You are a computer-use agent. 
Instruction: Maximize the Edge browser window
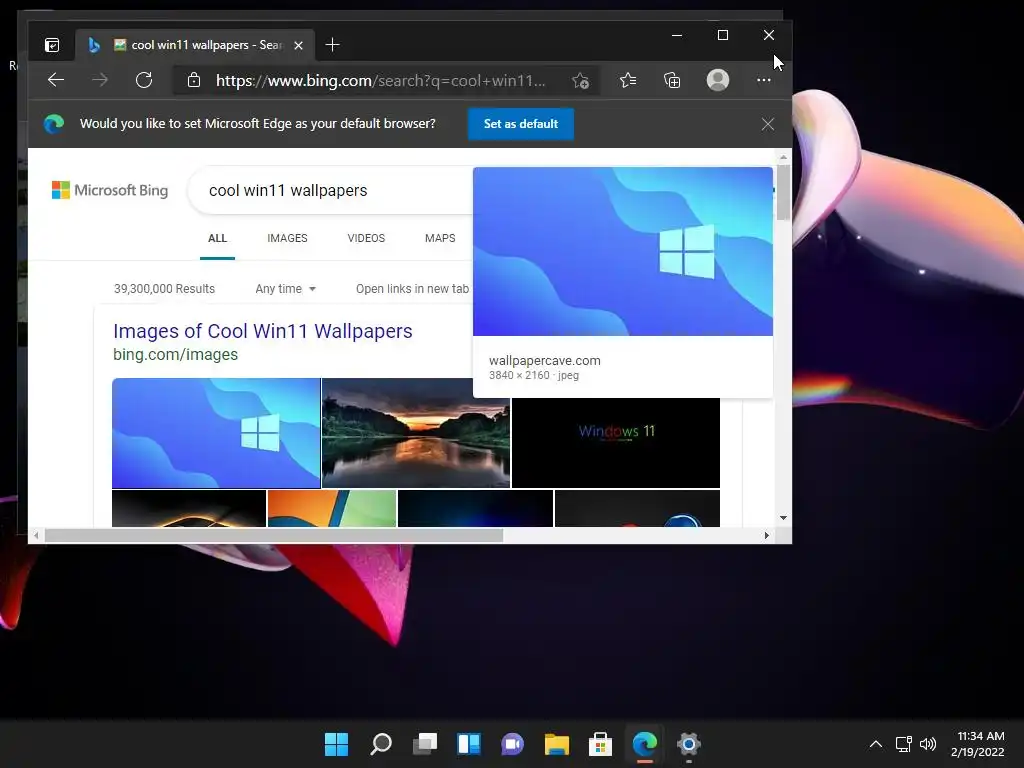tap(723, 35)
